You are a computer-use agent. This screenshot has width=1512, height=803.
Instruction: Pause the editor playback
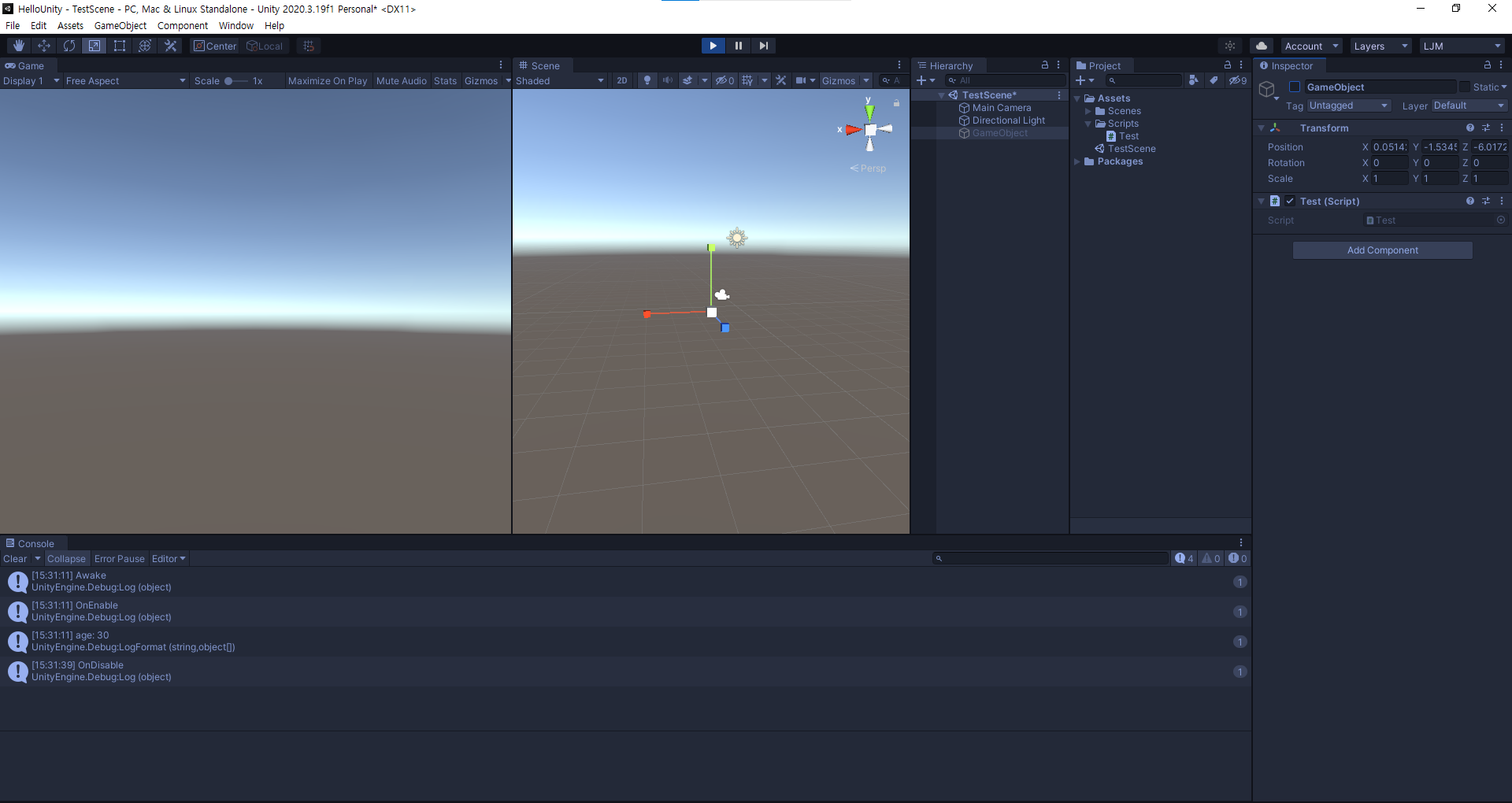[739, 46]
